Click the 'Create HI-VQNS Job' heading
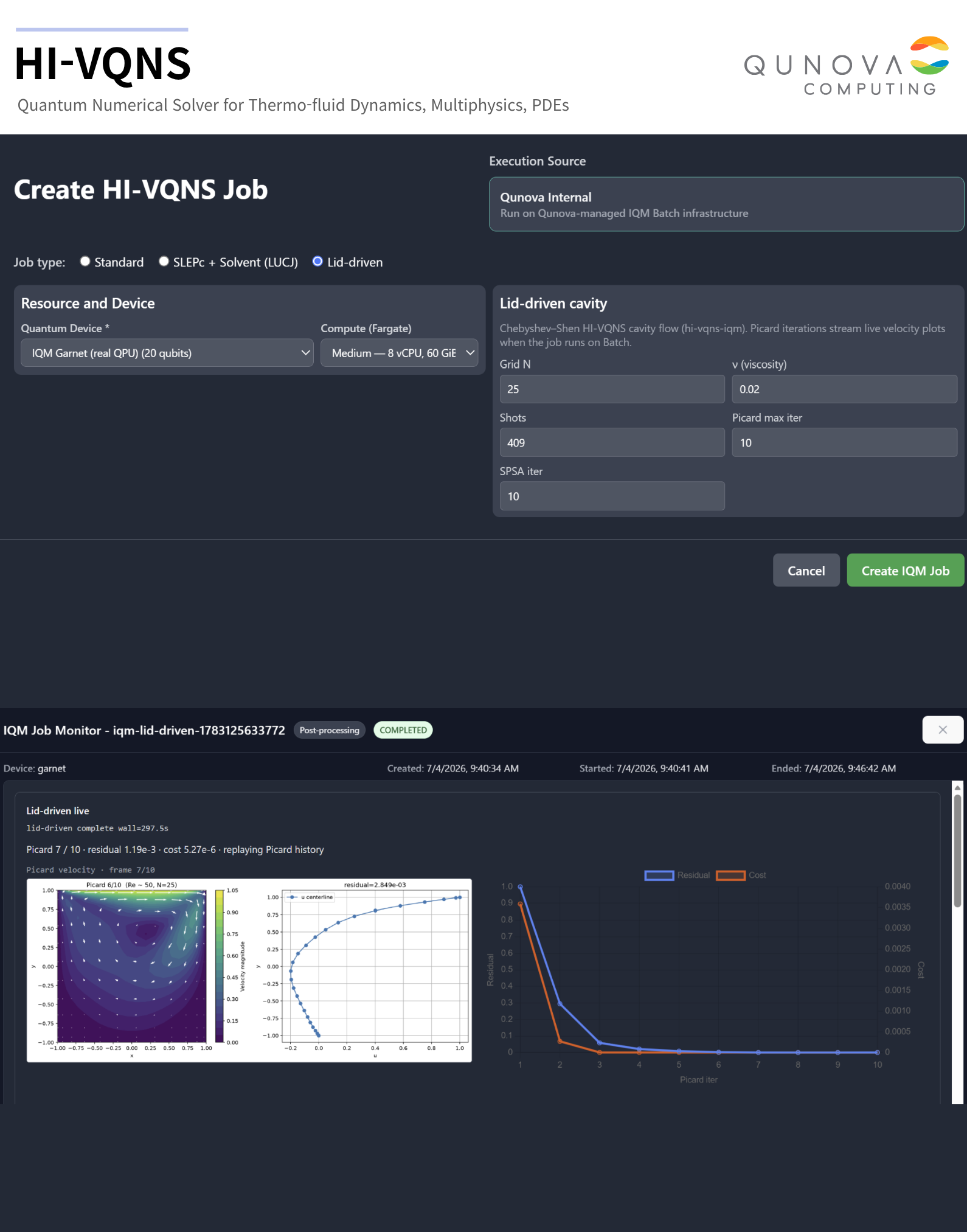Image resolution: width=967 pixels, height=1232 pixels. tap(141, 190)
